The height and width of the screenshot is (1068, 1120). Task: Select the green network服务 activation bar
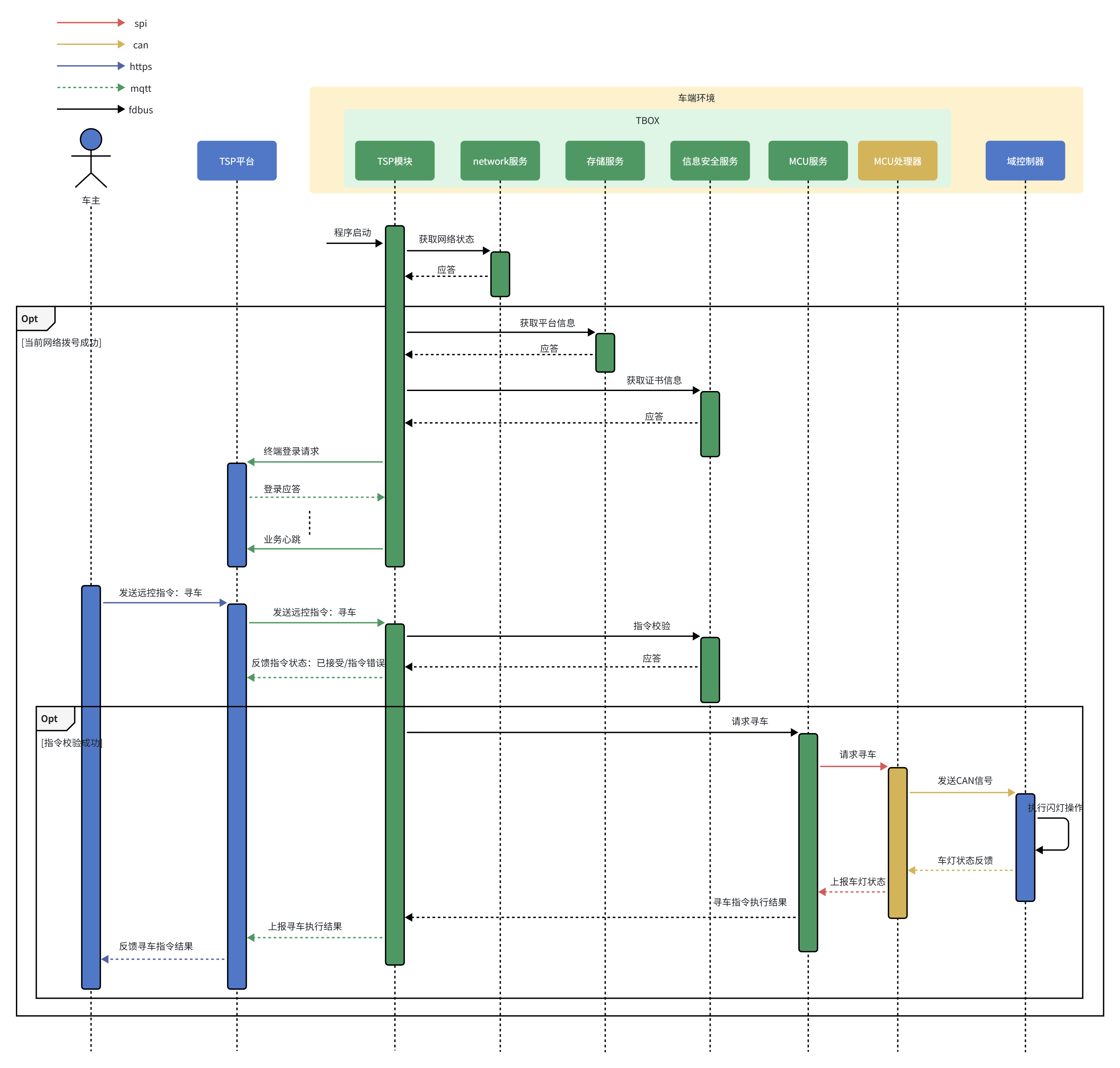(x=500, y=274)
